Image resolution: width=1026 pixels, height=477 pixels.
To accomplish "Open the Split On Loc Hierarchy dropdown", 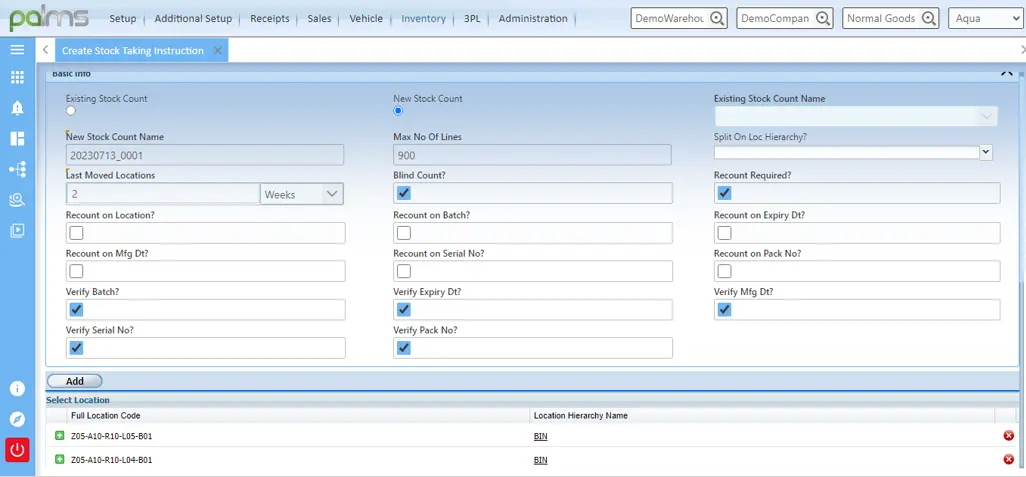I will 853,152.
